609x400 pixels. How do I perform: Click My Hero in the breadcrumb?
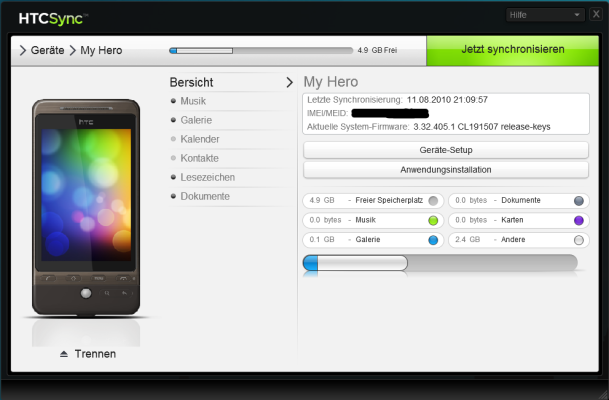point(101,50)
